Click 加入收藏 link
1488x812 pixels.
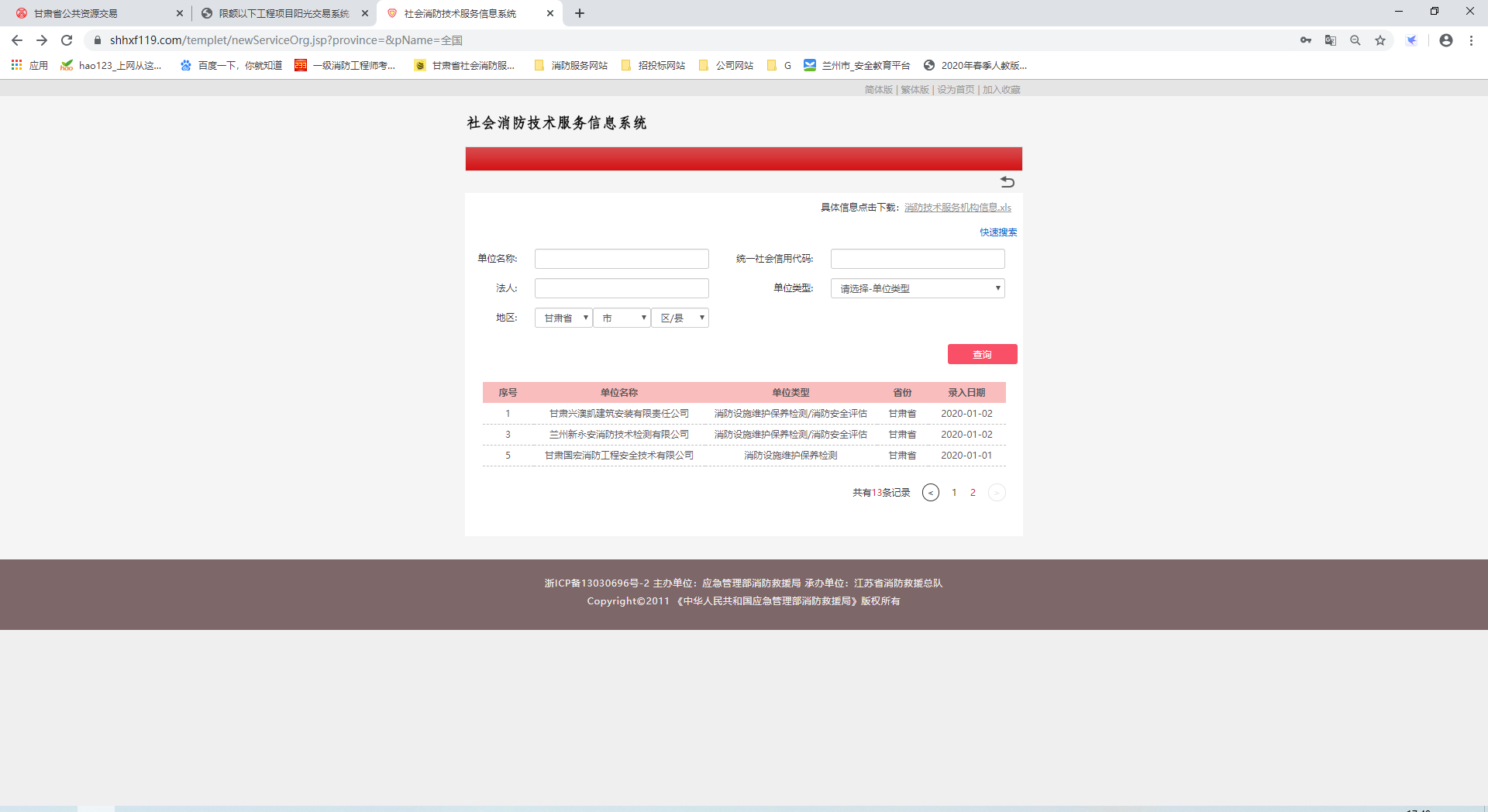point(1001,90)
